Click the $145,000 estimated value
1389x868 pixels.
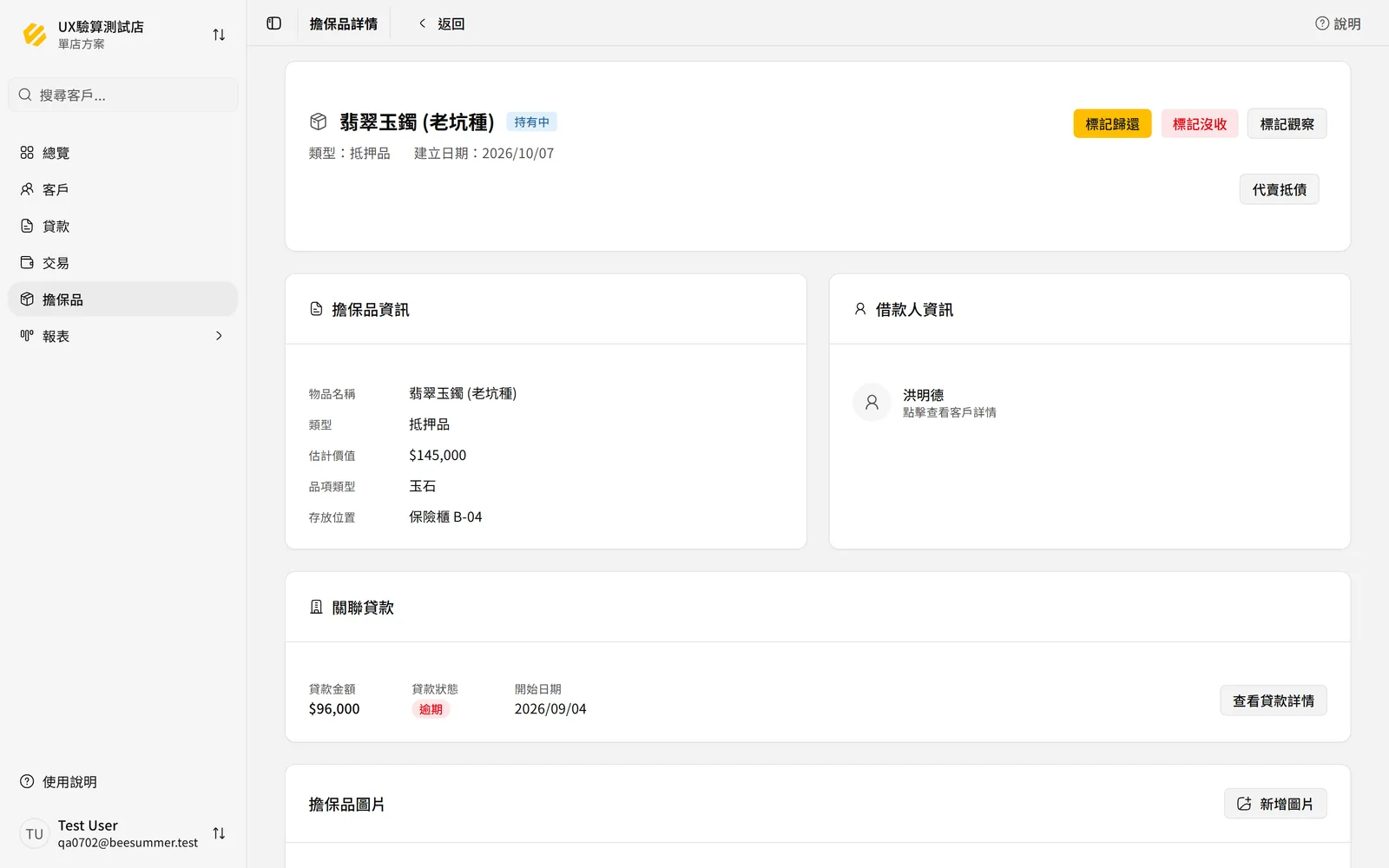click(x=438, y=455)
